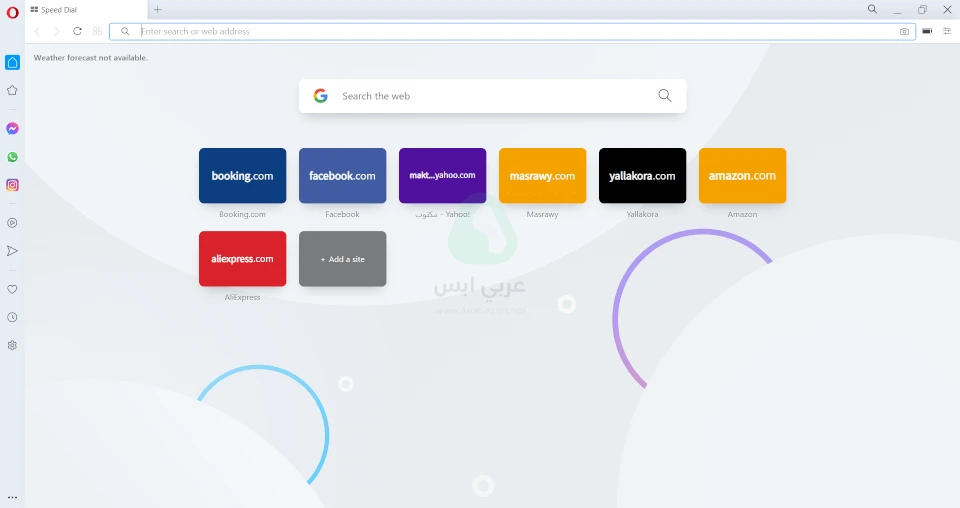
Task: Reload the current page
Action: tap(77, 32)
